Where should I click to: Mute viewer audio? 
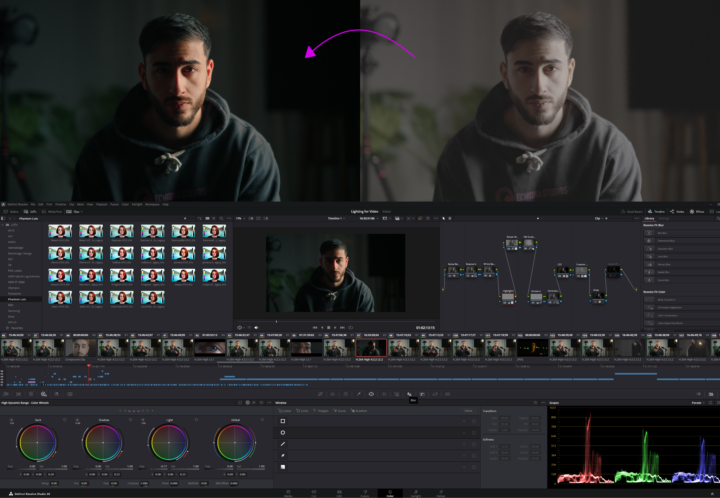coord(256,327)
